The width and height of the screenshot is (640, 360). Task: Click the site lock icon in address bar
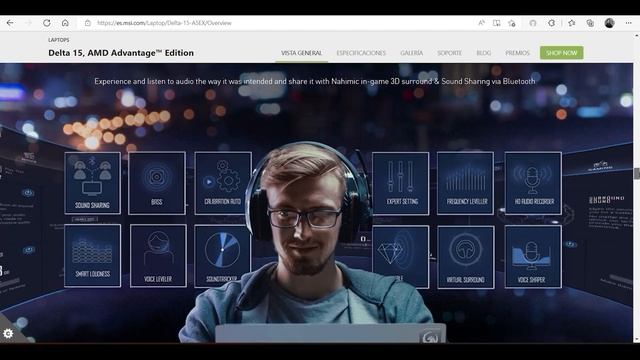click(x=87, y=23)
